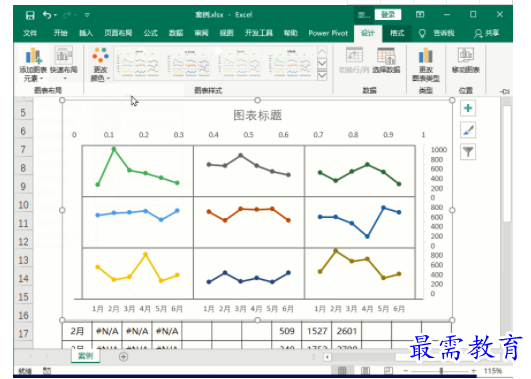The image size is (531, 379).
Task: Click cell with value 1527
Action: 317,331
